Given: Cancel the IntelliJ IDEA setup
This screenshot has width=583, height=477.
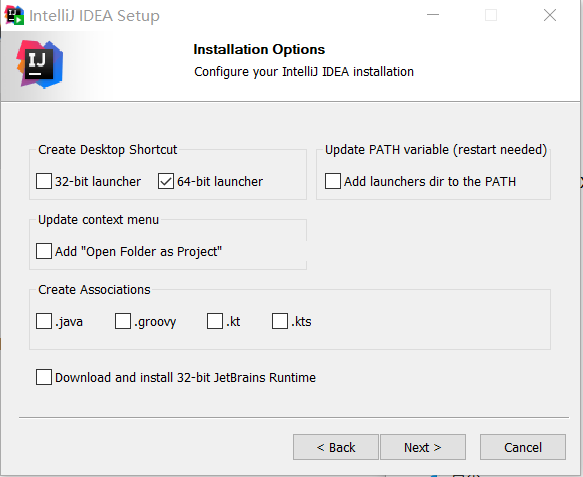Looking at the screenshot, I should coord(523,447).
